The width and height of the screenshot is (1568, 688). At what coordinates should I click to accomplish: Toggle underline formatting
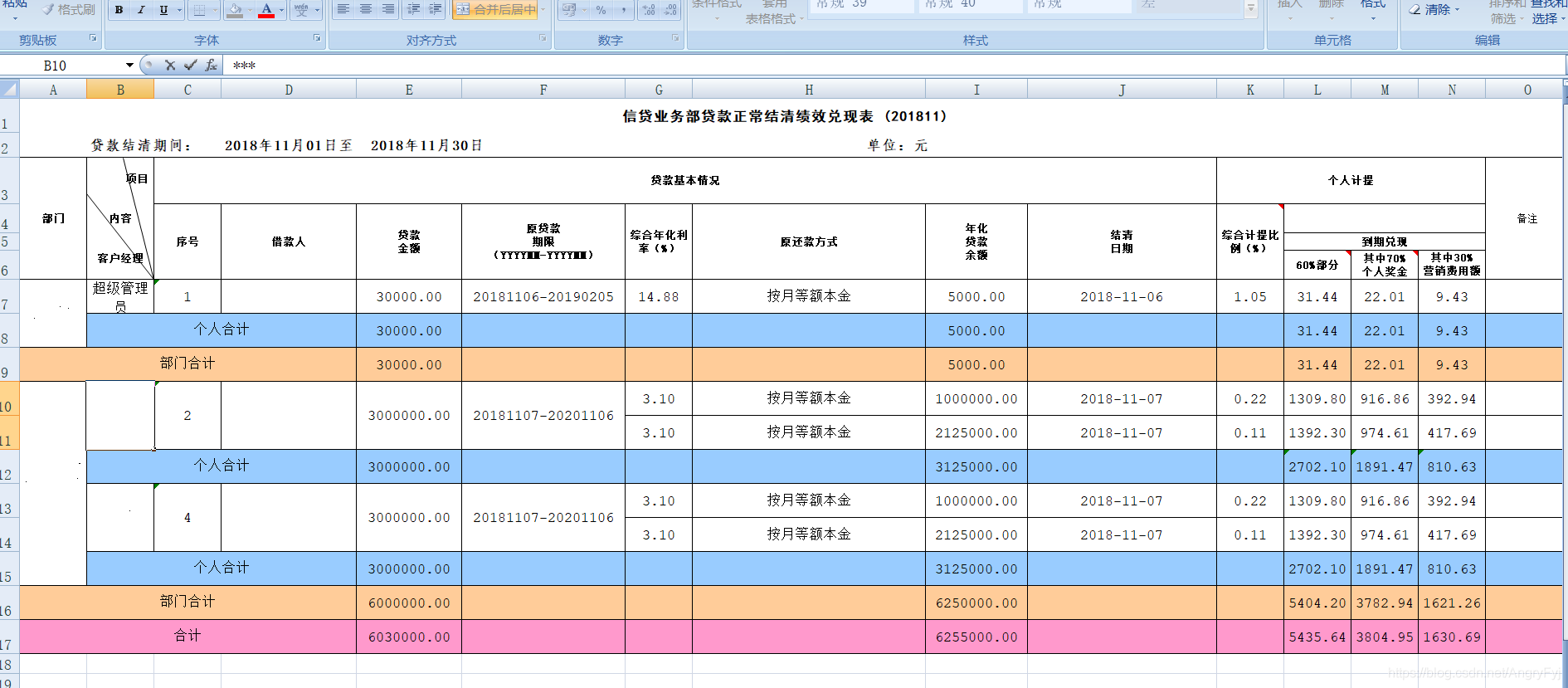click(x=163, y=10)
